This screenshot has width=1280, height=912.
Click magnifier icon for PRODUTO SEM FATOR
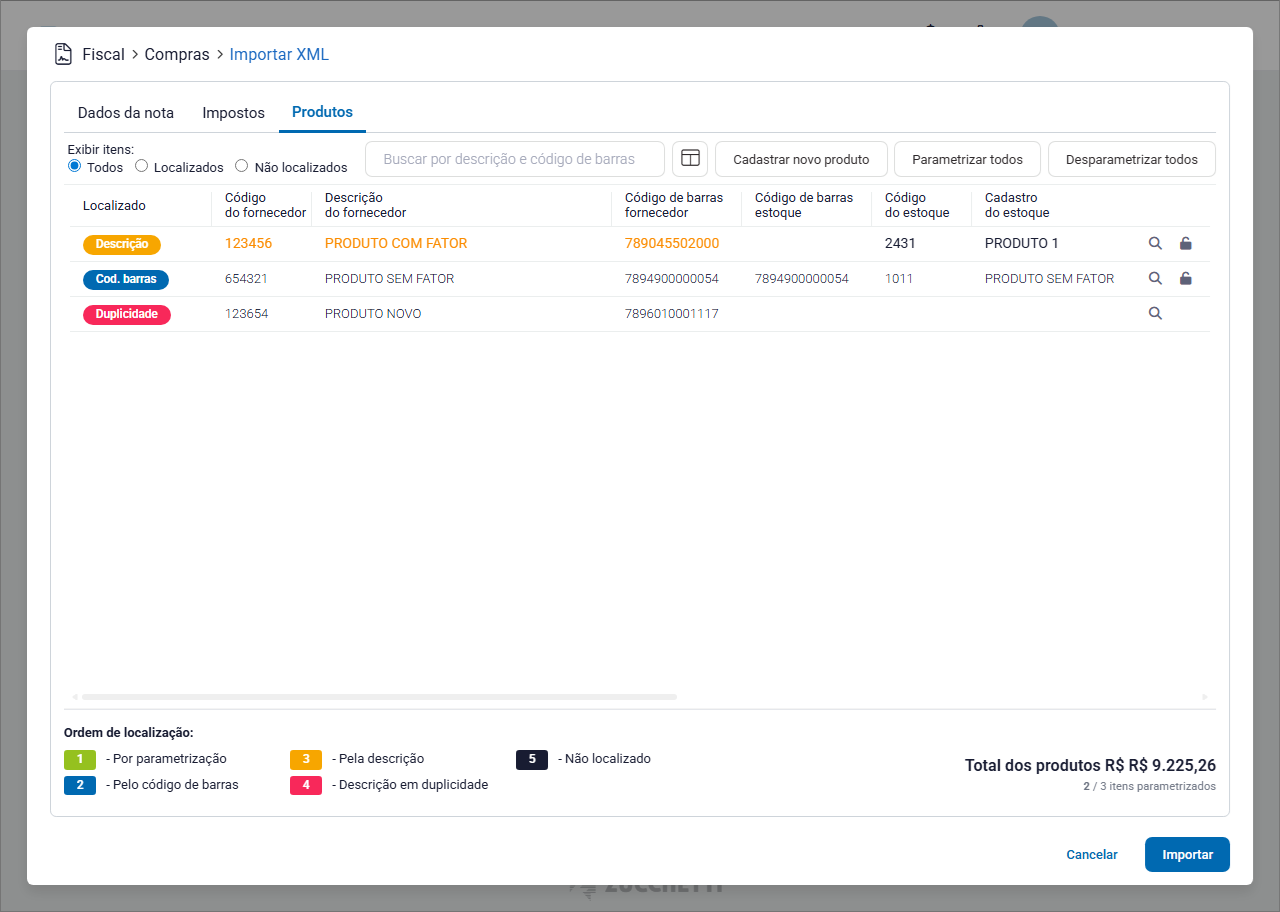pyautogui.click(x=1155, y=279)
